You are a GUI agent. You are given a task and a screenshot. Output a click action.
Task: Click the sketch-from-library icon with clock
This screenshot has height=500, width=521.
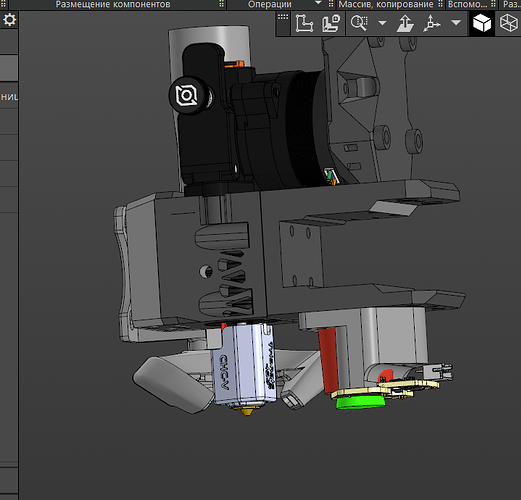331,23
